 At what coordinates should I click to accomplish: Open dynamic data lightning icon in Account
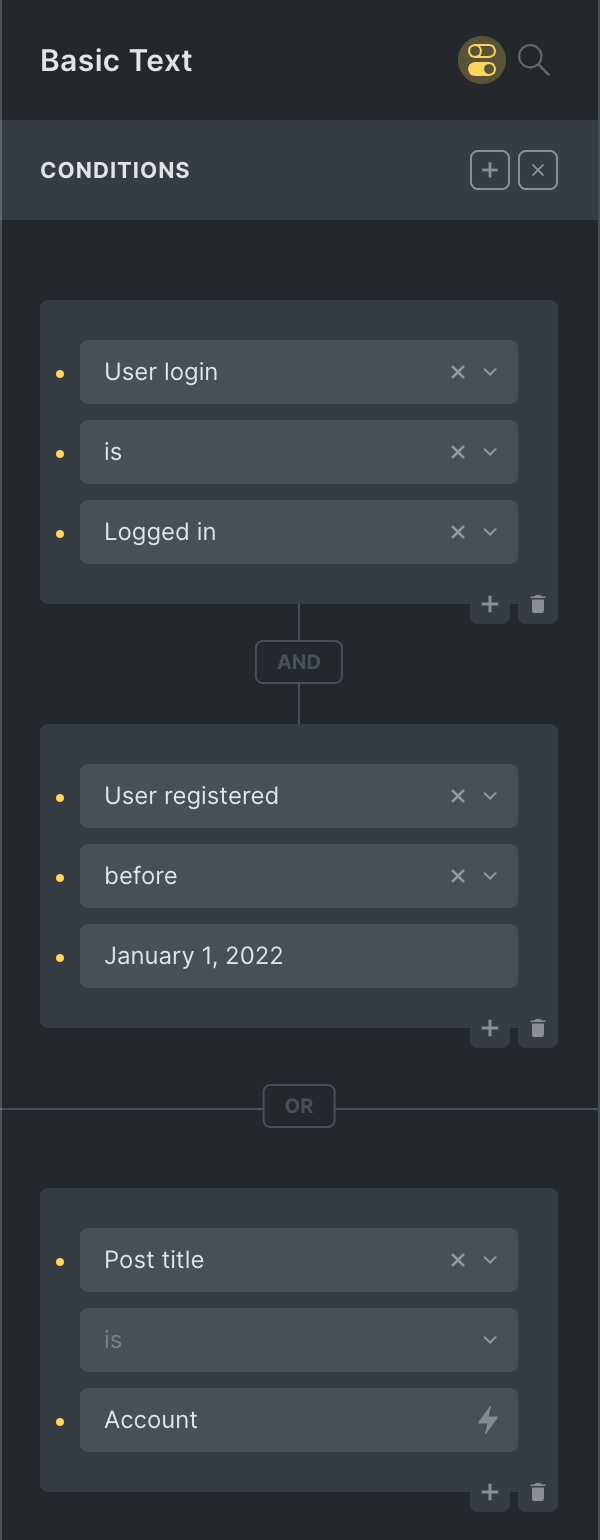[488, 1420]
